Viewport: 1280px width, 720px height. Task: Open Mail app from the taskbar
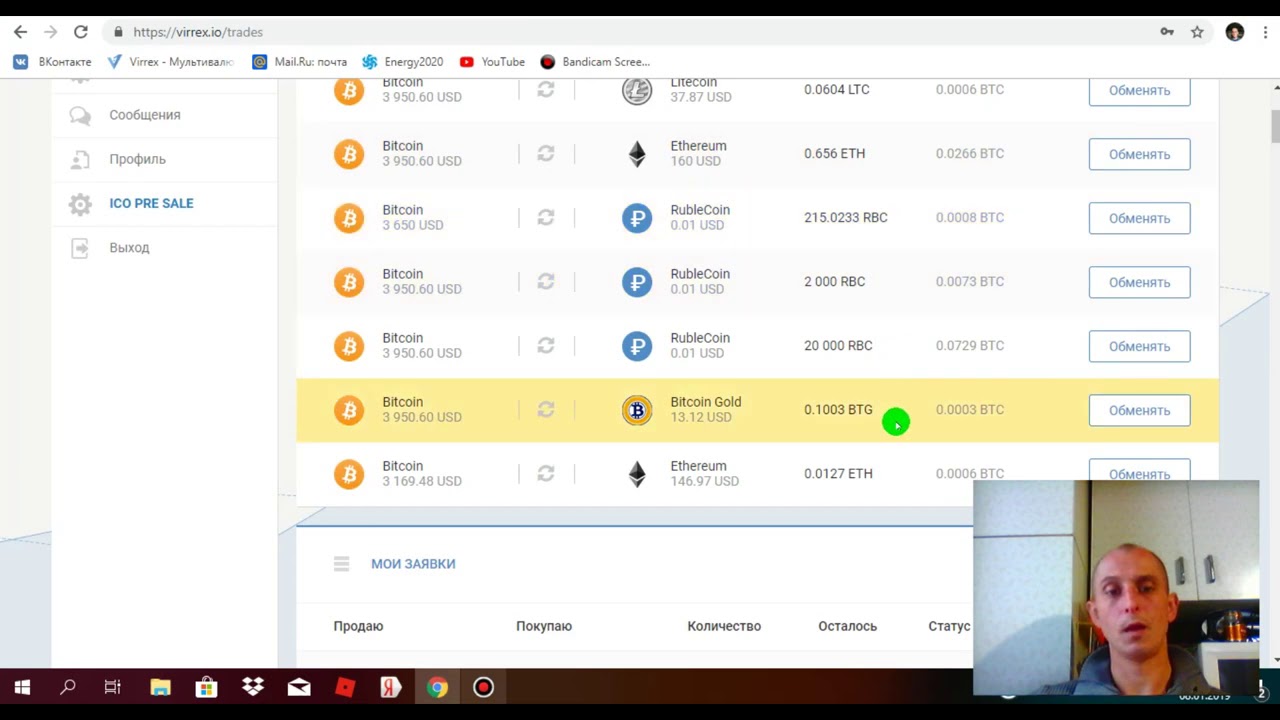[299, 687]
